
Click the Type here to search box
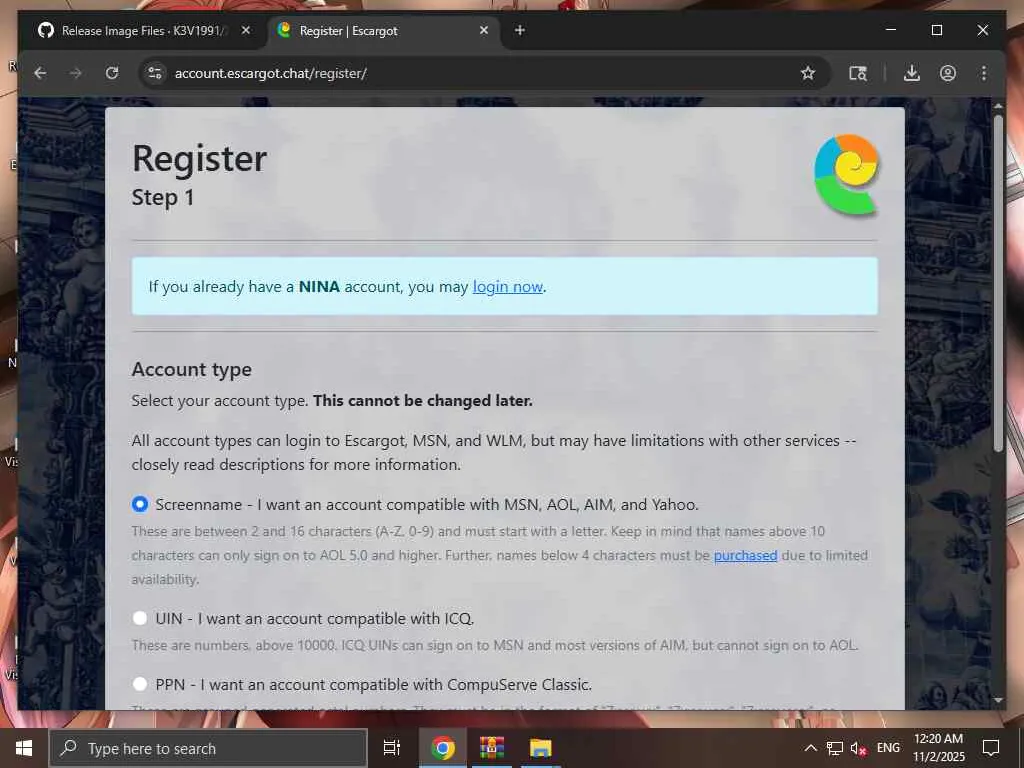click(x=209, y=748)
